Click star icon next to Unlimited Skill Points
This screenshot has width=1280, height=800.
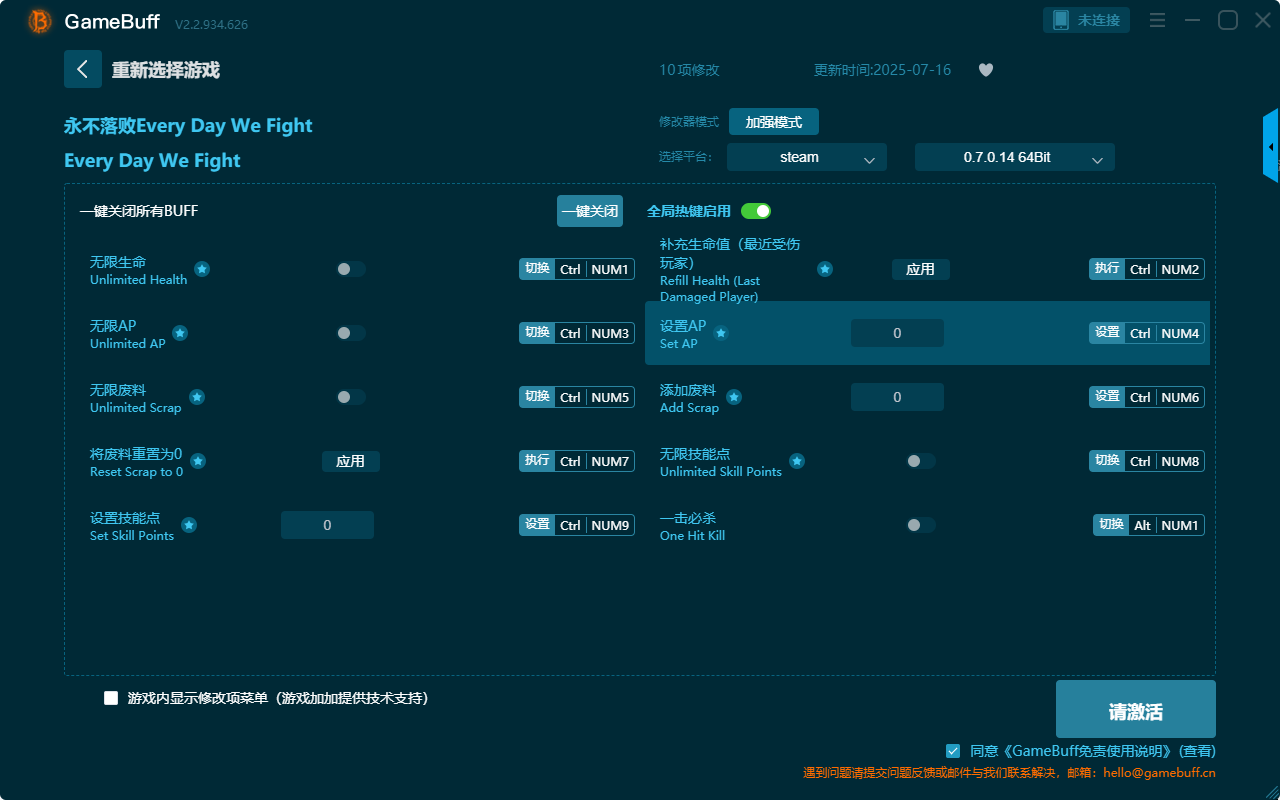pyautogui.click(x=797, y=461)
